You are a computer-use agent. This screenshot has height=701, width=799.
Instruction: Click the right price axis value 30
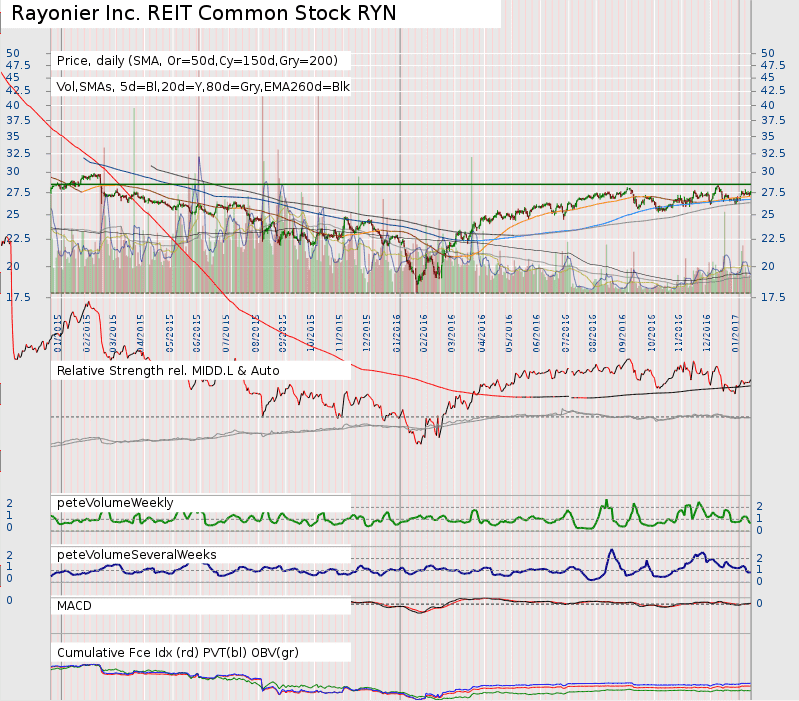(767, 171)
